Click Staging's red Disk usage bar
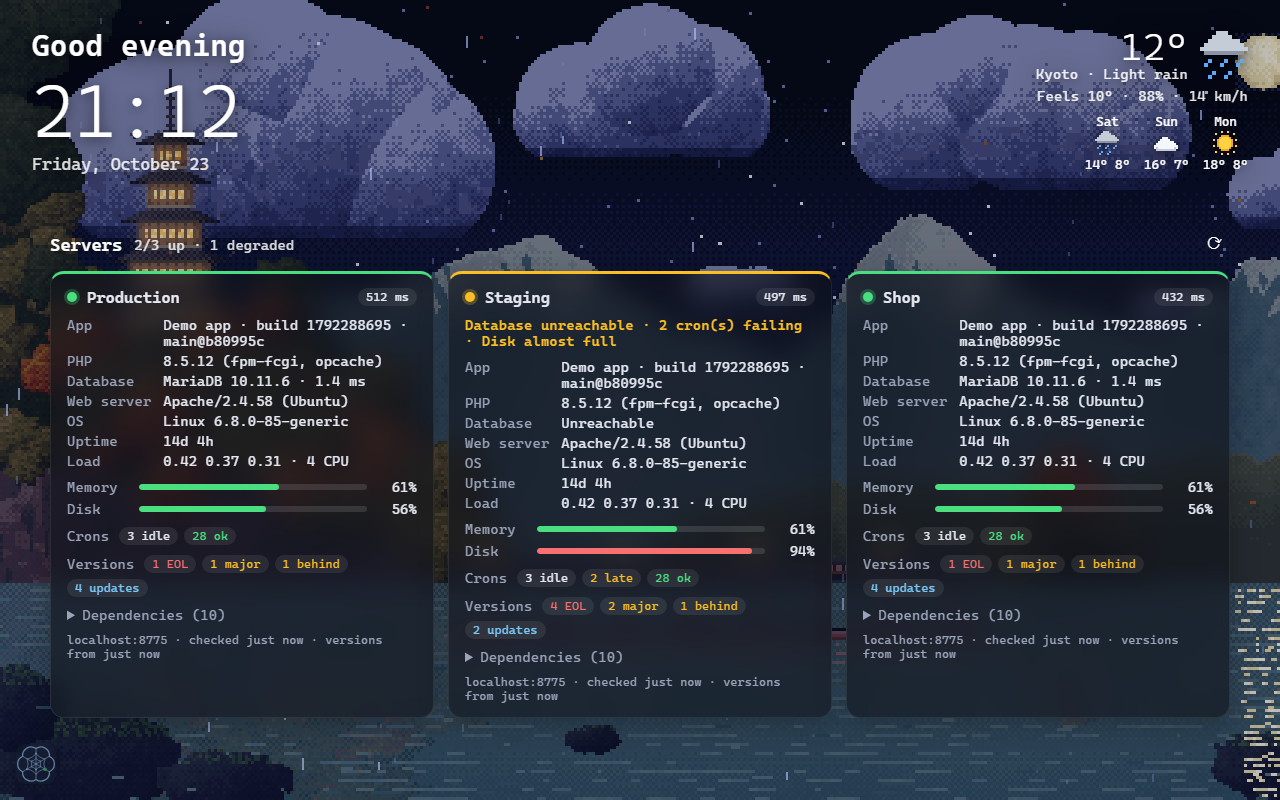Screen dimensions: 1280x800 tap(651, 551)
